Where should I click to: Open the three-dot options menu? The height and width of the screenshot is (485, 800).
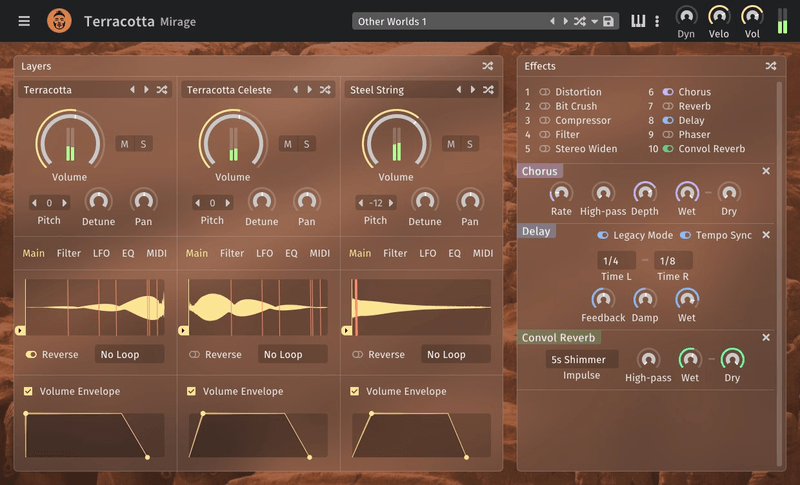(657, 21)
